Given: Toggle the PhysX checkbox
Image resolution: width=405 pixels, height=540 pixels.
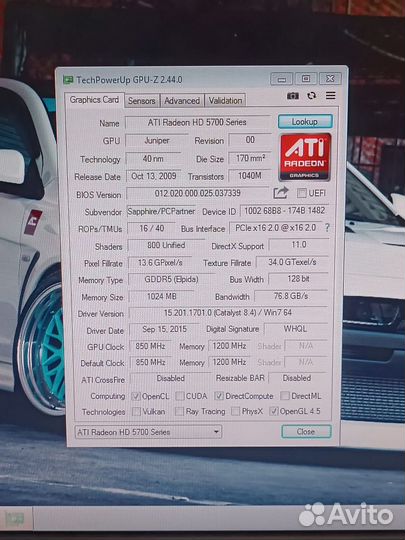Looking at the screenshot, I should pyautogui.click(x=236, y=411).
